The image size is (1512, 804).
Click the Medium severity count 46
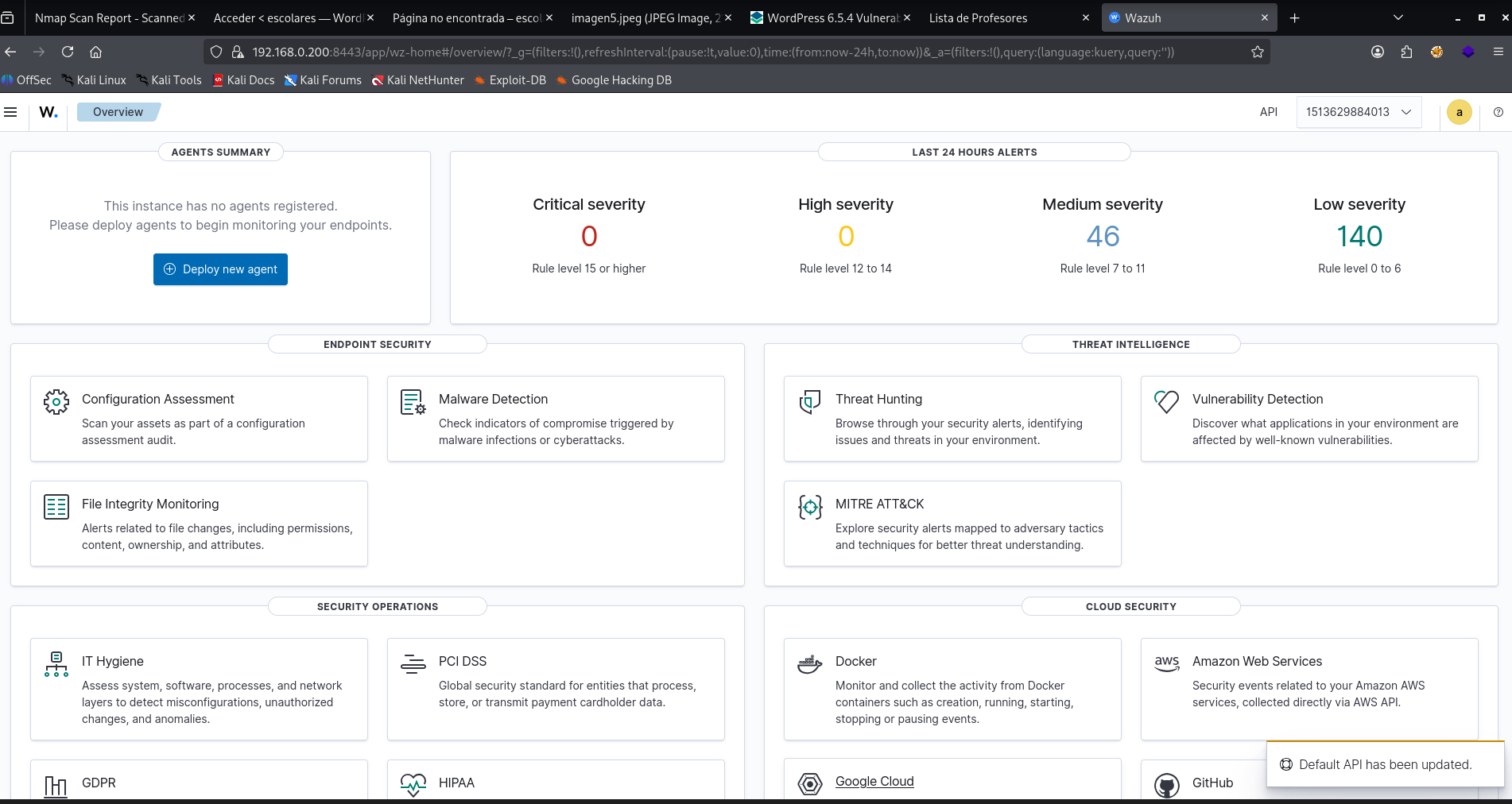(x=1103, y=236)
